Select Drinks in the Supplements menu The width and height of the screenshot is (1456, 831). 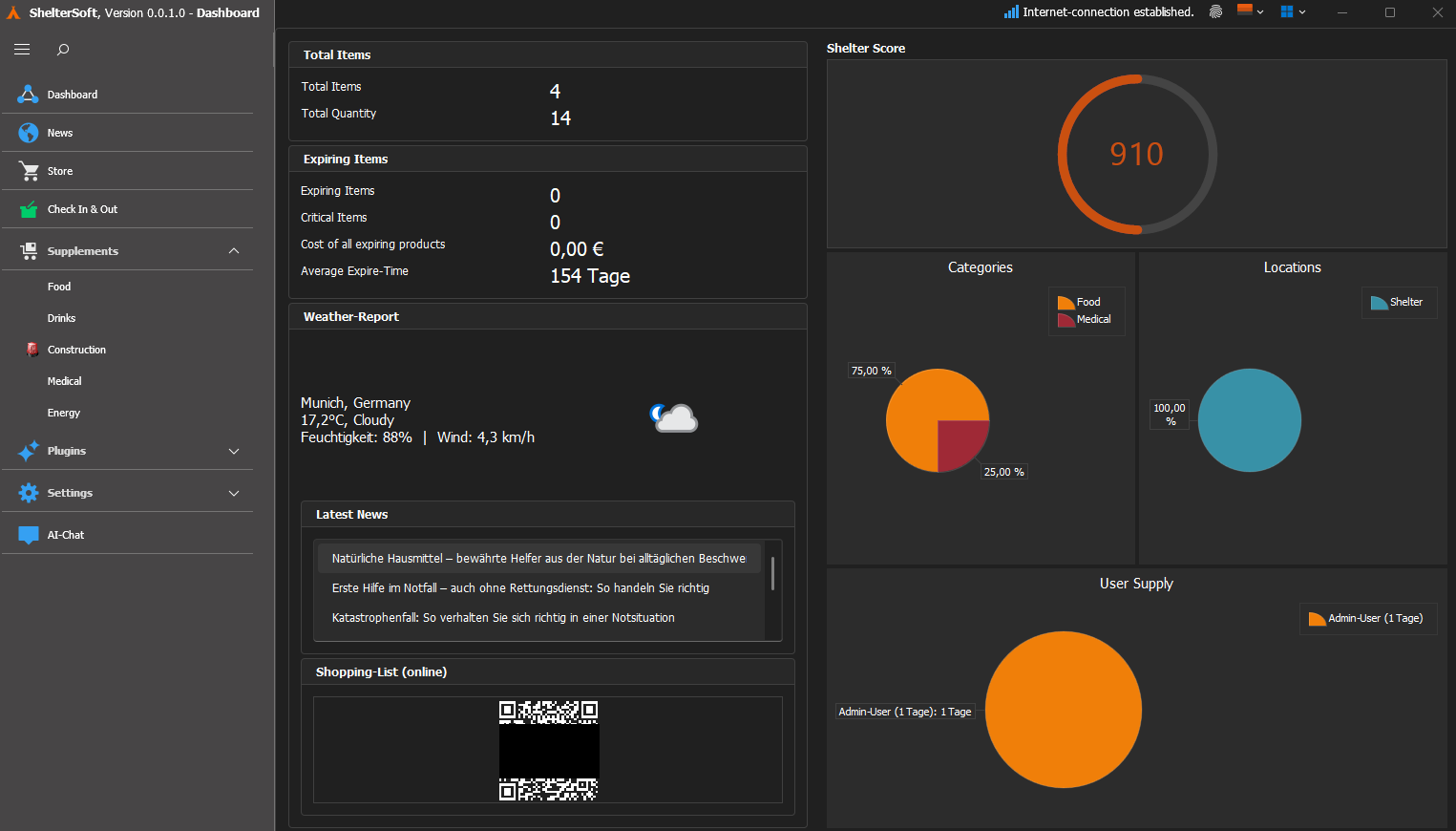pos(61,318)
